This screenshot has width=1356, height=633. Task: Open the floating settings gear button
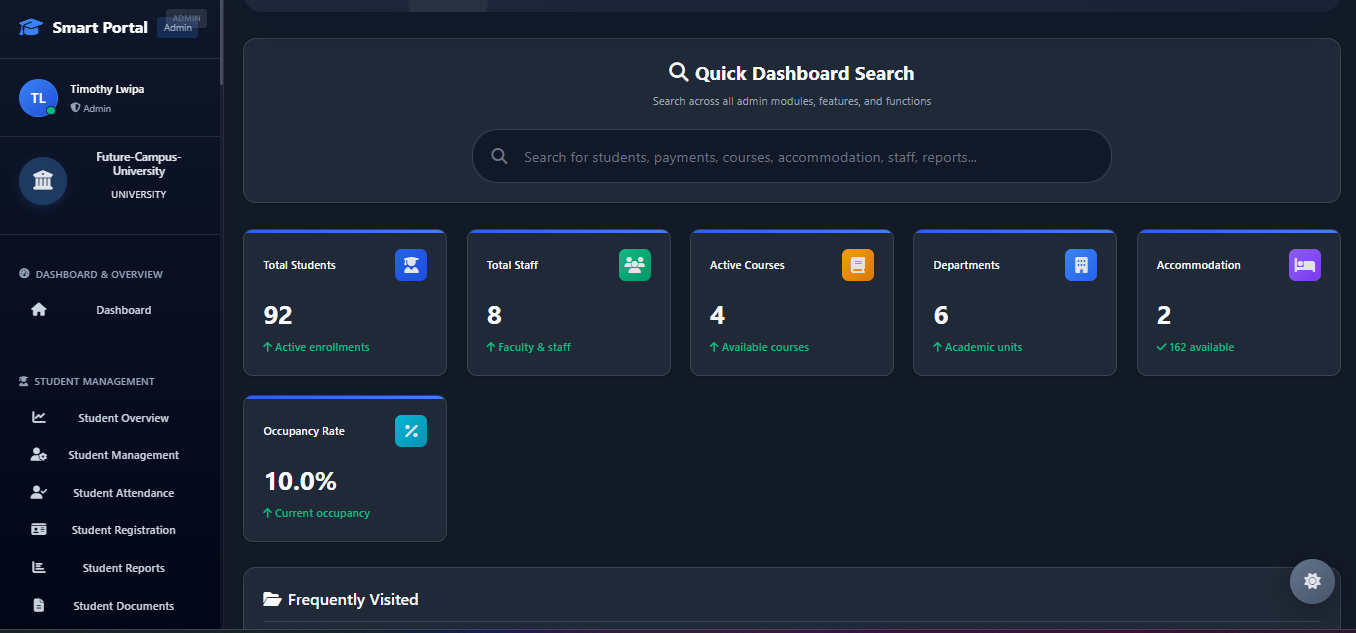click(x=1312, y=581)
